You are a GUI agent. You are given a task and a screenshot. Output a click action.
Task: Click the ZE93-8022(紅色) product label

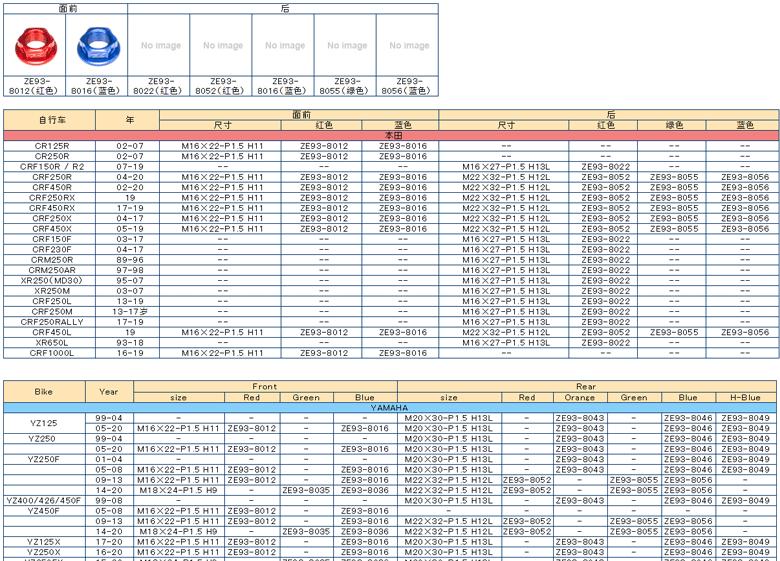[x=158, y=86]
